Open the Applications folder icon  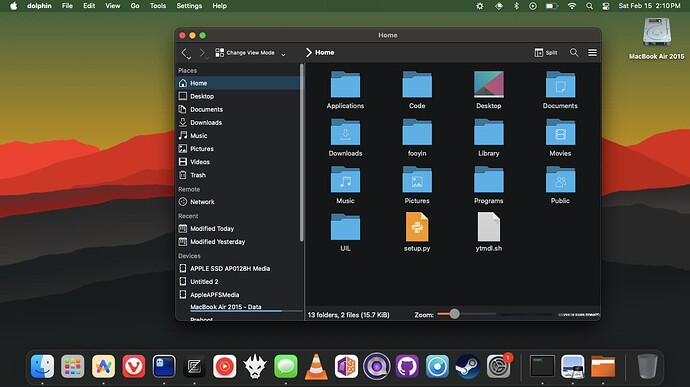345,85
